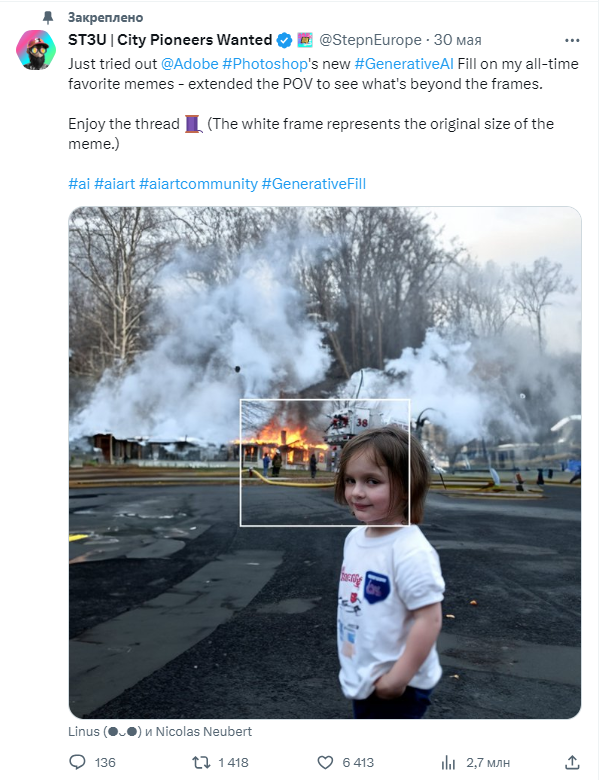The height and width of the screenshot is (780, 600).
Task: Open the #aiartcommunity hashtag
Action: pyautogui.click(x=198, y=184)
